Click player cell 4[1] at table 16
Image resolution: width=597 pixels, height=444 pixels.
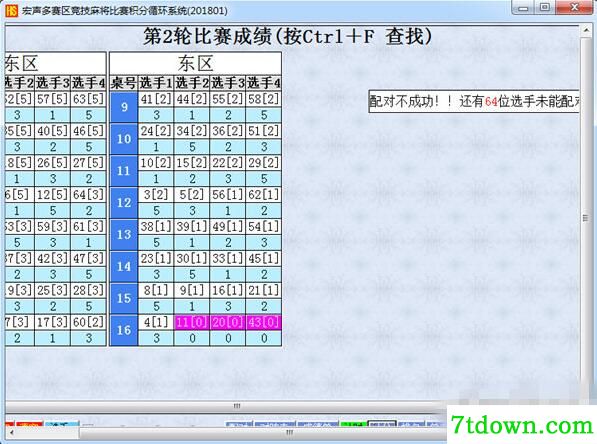(156, 323)
